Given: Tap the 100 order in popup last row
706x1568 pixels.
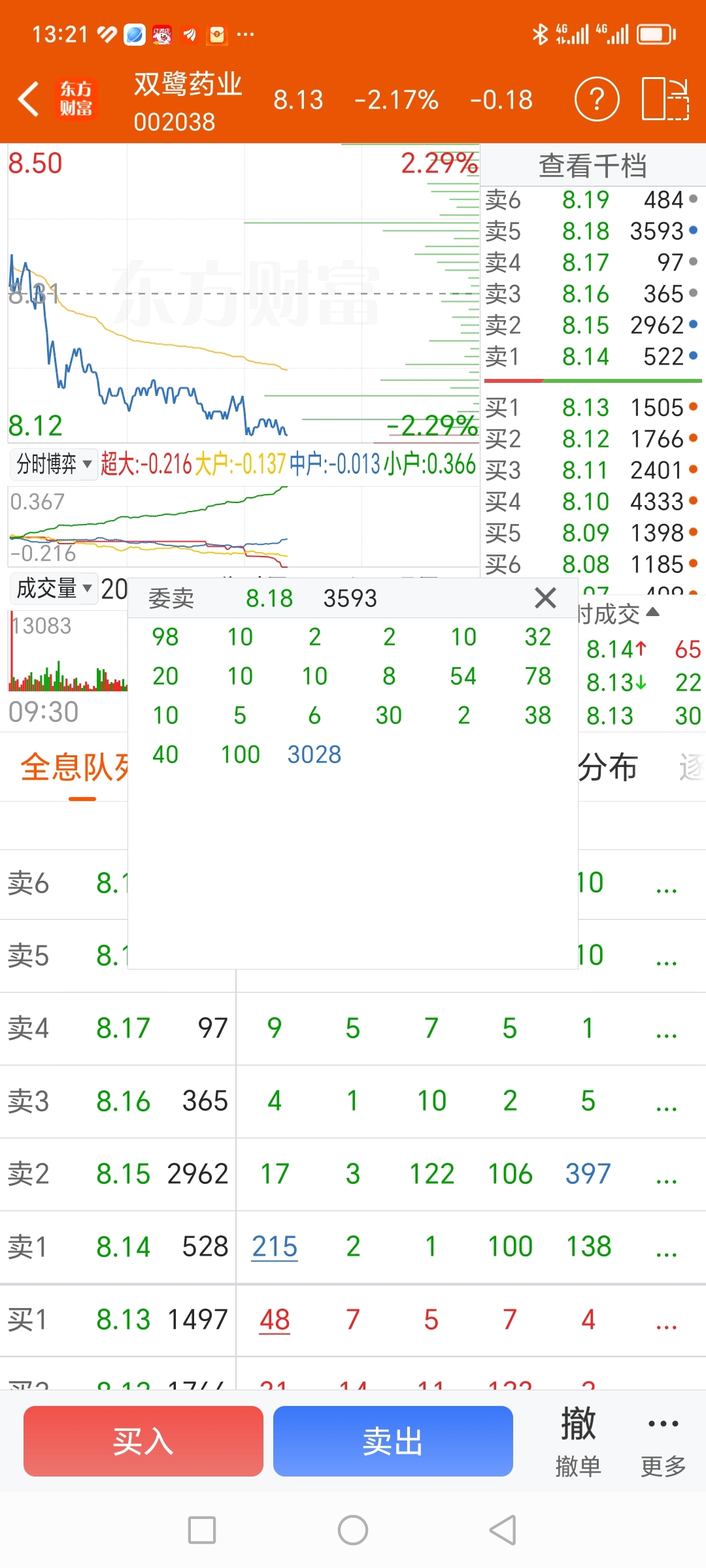Looking at the screenshot, I should click(x=240, y=755).
